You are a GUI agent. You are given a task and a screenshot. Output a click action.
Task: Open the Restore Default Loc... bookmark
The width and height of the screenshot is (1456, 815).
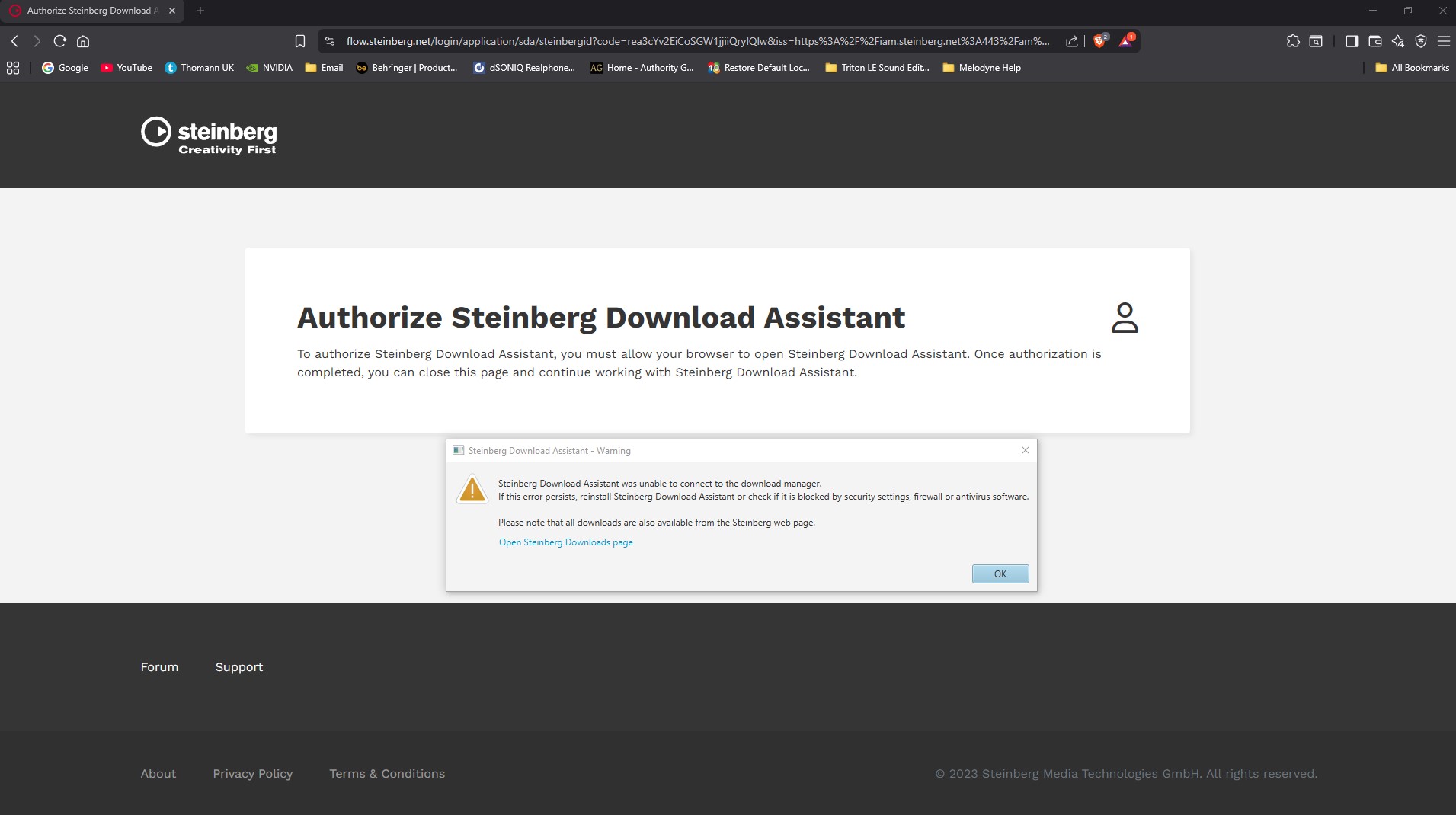pos(759,68)
